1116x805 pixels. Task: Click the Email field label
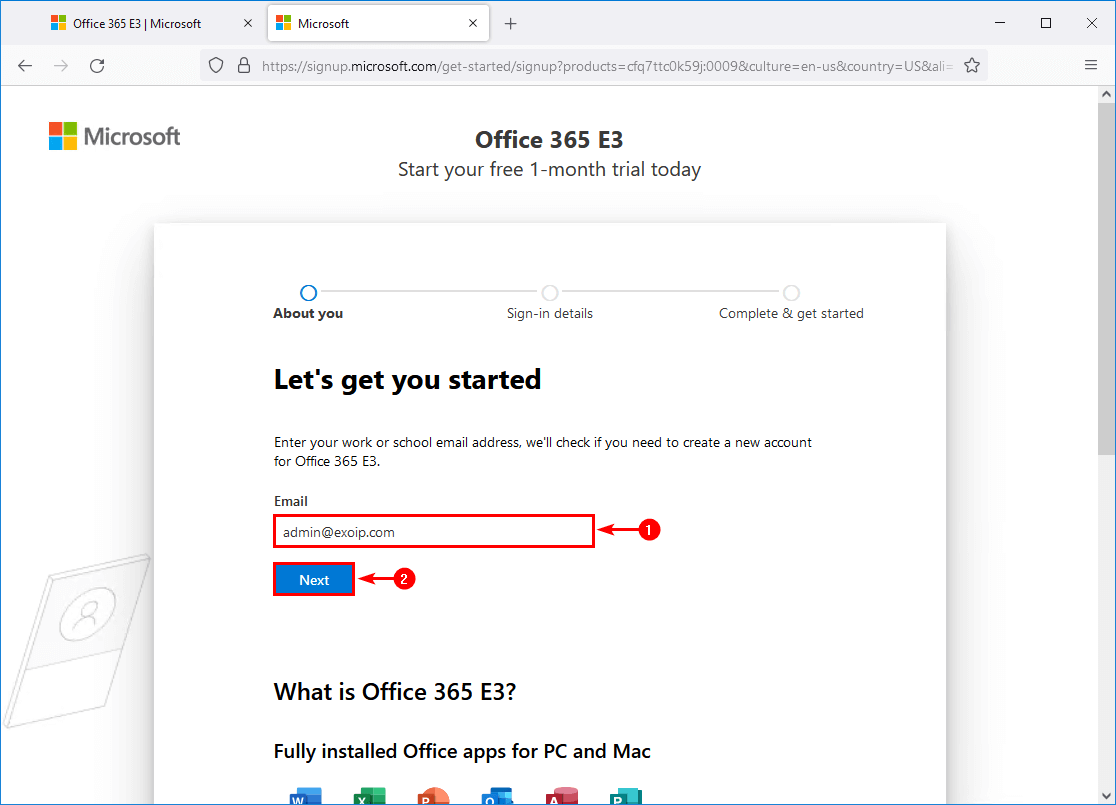pos(290,501)
